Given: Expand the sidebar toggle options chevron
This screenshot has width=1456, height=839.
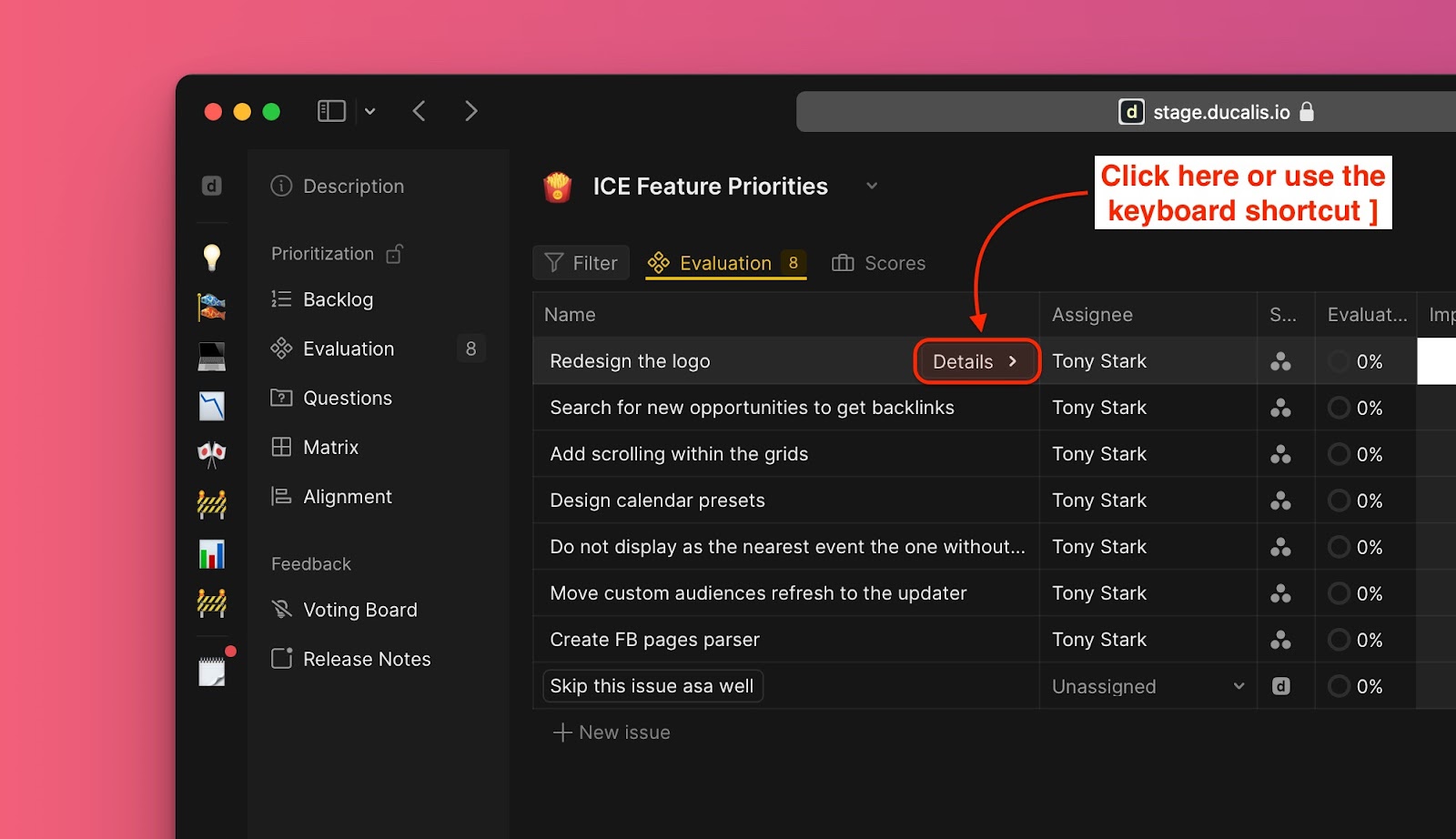Looking at the screenshot, I should [x=370, y=111].
